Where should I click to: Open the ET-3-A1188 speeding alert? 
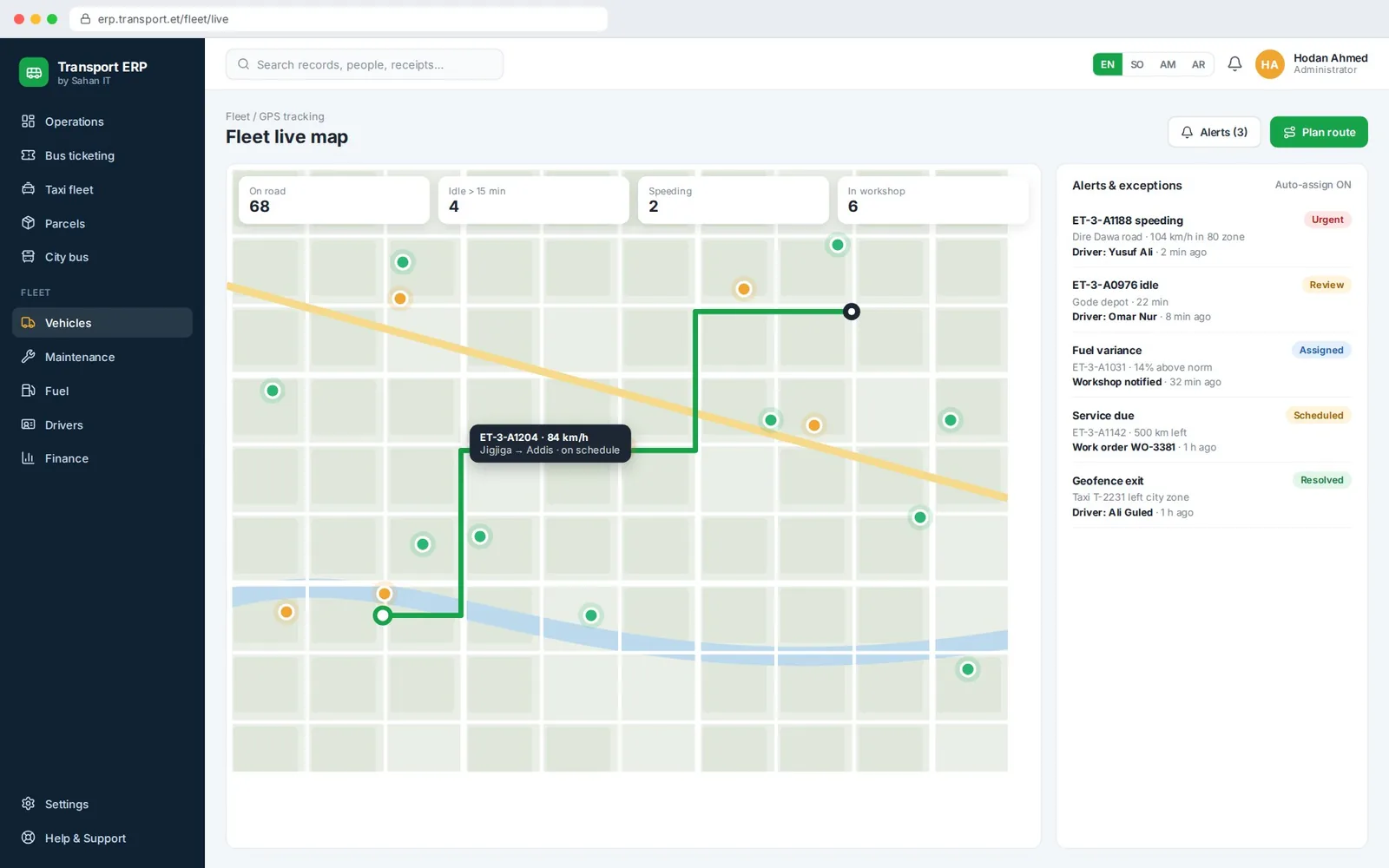point(1211,236)
